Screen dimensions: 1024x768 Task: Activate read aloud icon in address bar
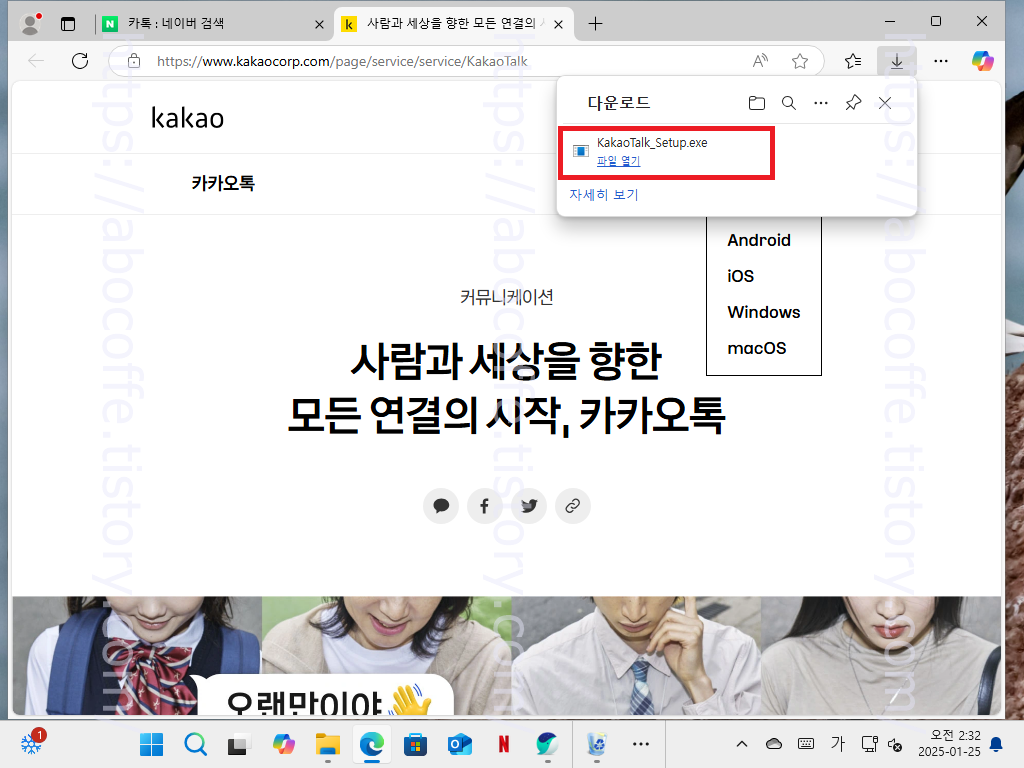coord(760,61)
